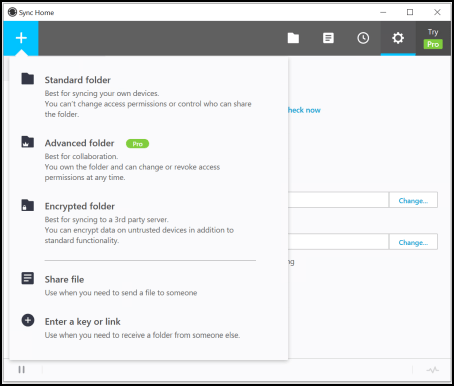Click the Pro label in Try Pro
The image size is (454, 386).
[x=433, y=44]
